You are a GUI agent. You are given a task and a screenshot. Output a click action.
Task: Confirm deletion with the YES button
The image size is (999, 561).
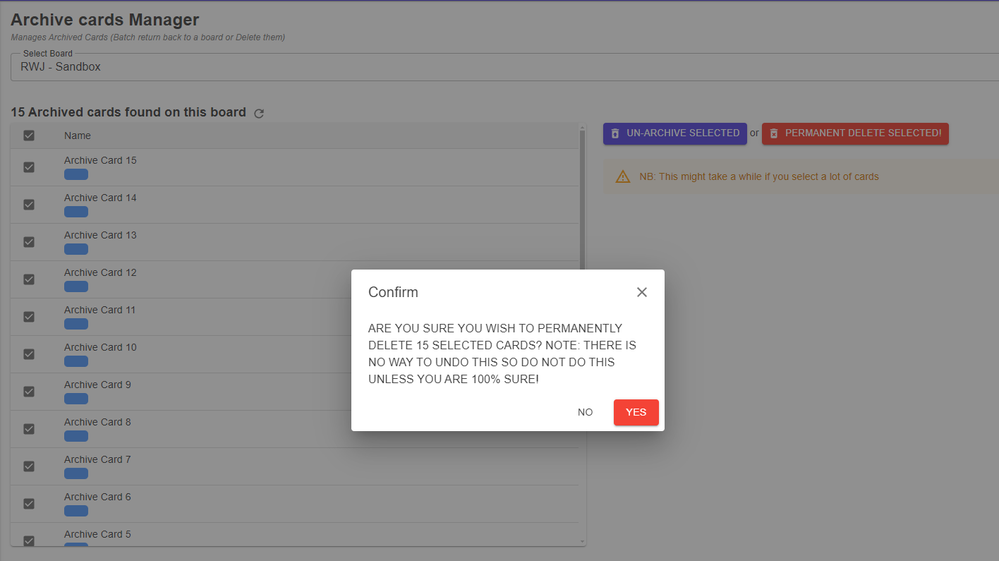[636, 412]
